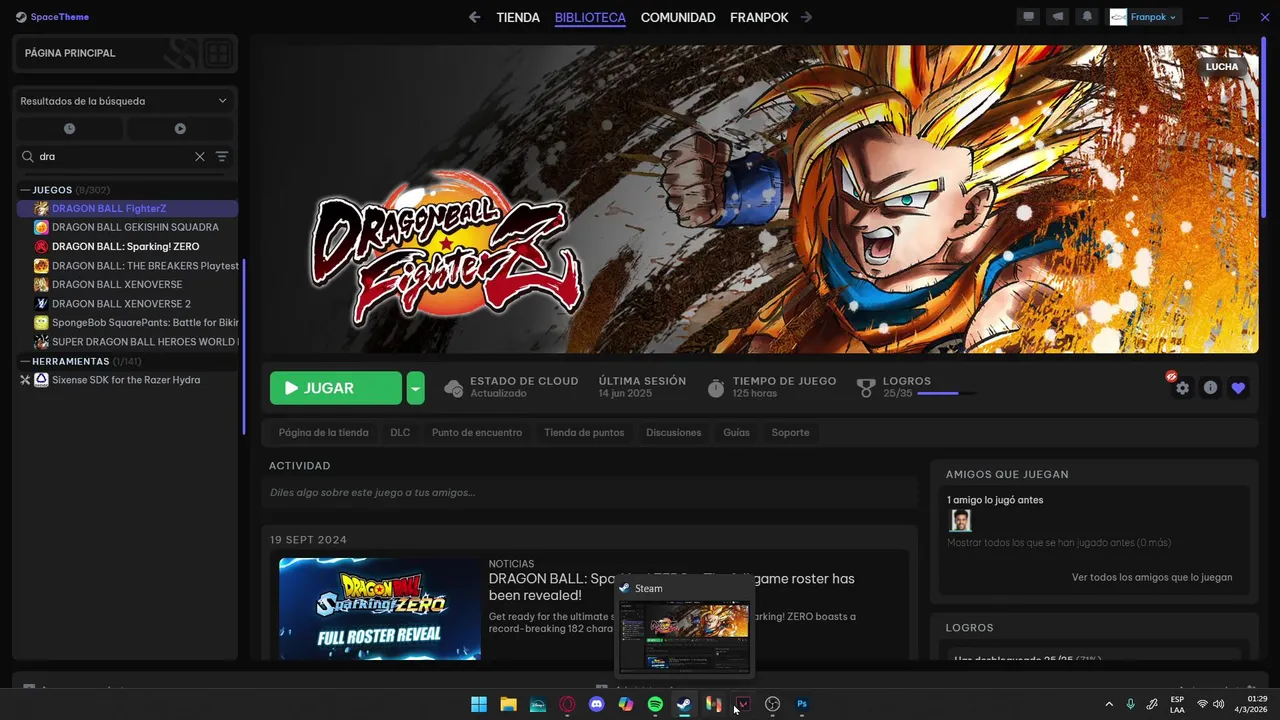1280x720 pixels.
Task: Open game settings gear icon
Action: point(1183,388)
